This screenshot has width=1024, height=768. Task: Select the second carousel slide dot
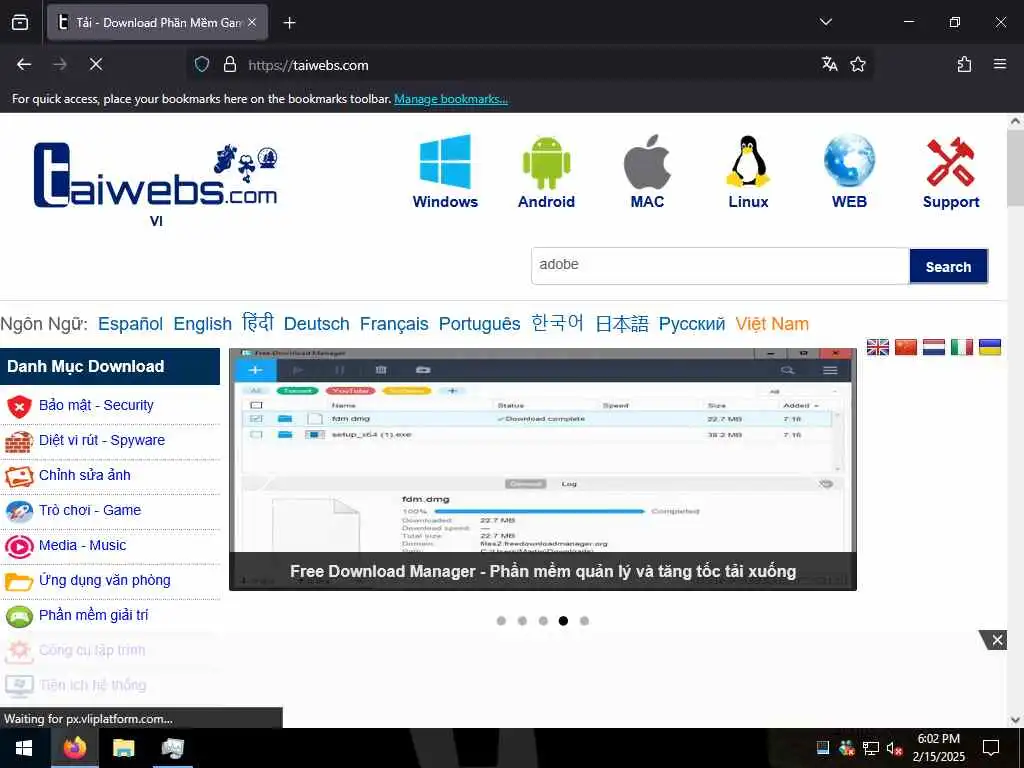point(522,620)
